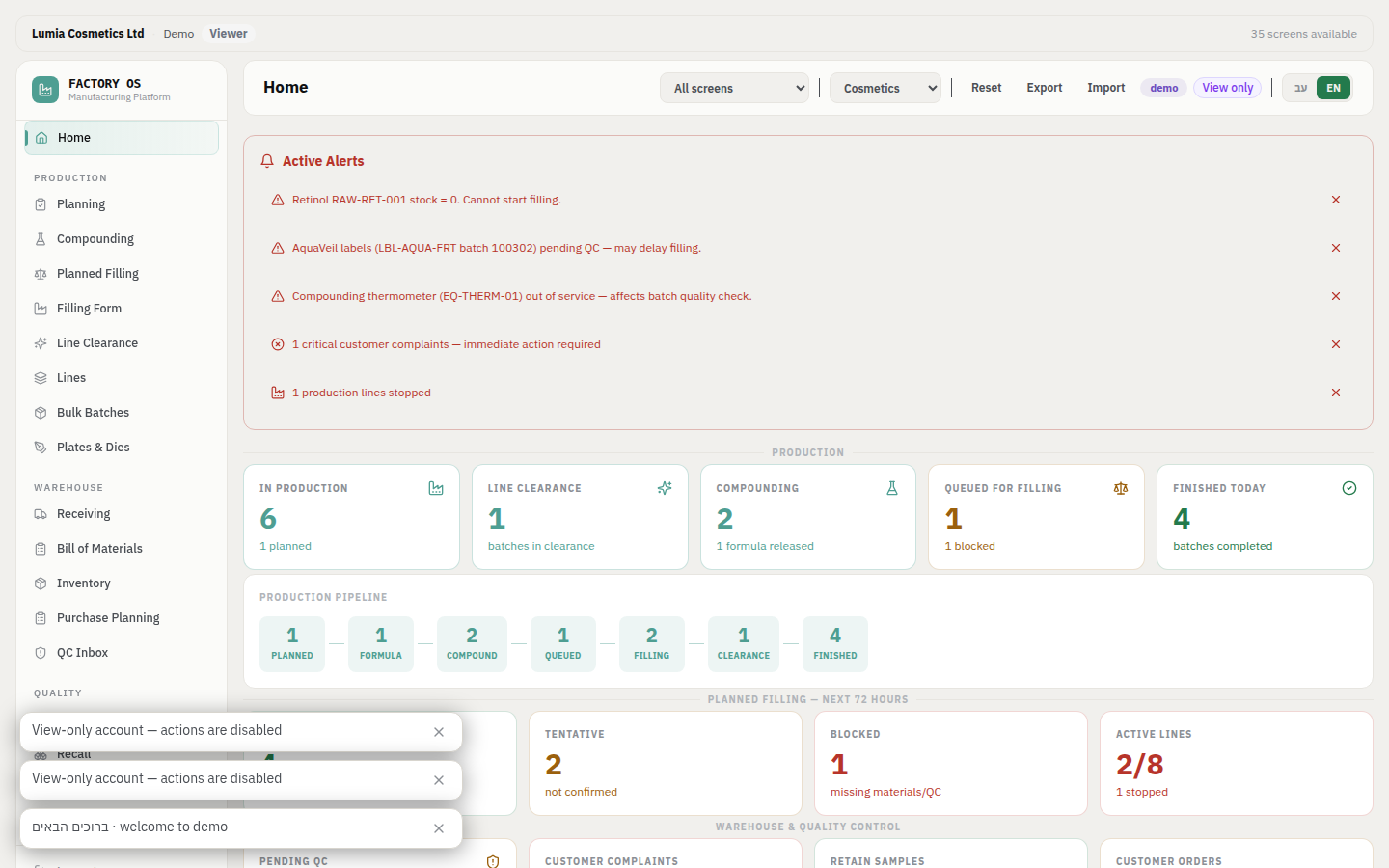This screenshot has height=868, width=1389.
Task: Click the QC Inbox shield icon
Action: (41, 653)
